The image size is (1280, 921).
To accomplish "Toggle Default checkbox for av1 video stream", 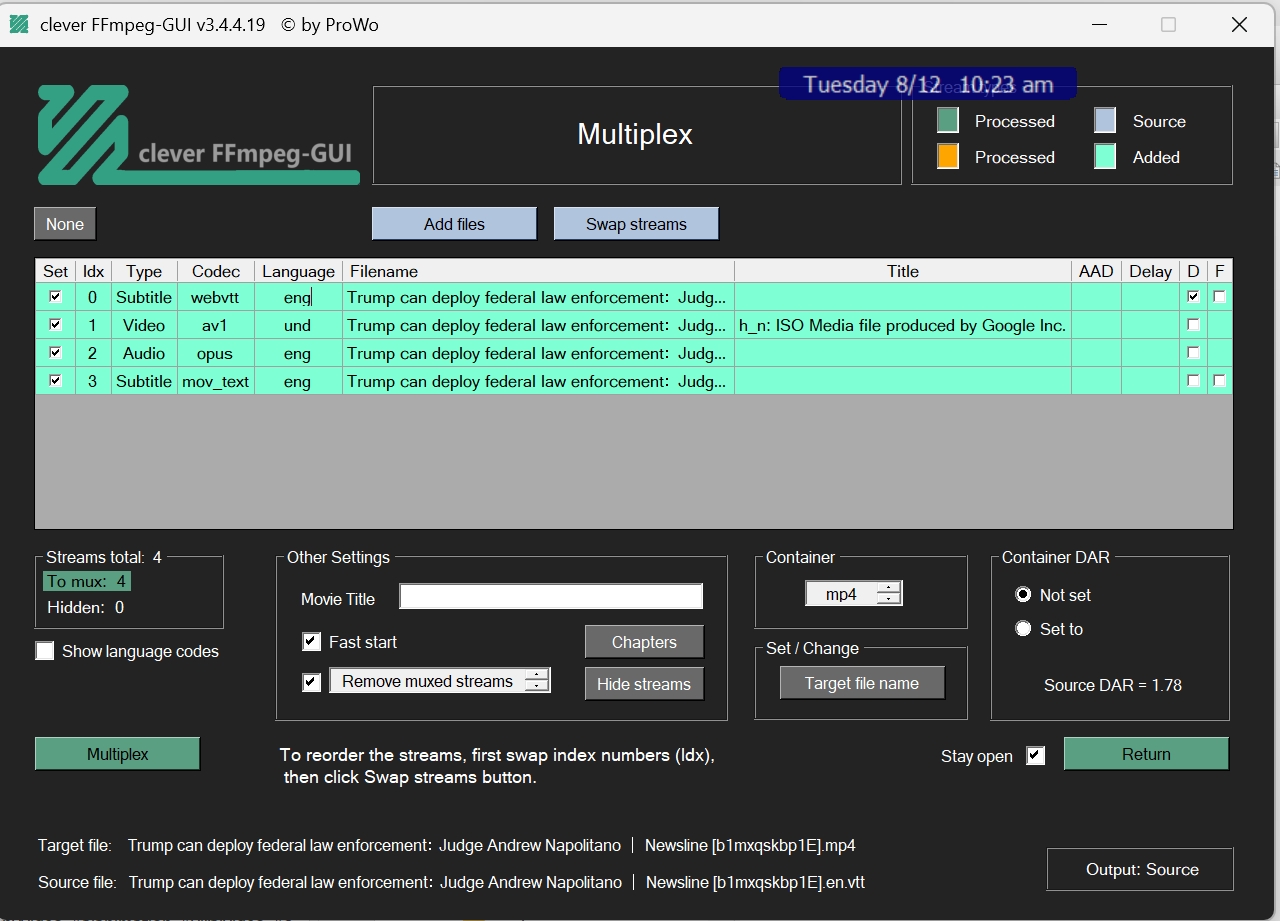I will point(1193,325).
